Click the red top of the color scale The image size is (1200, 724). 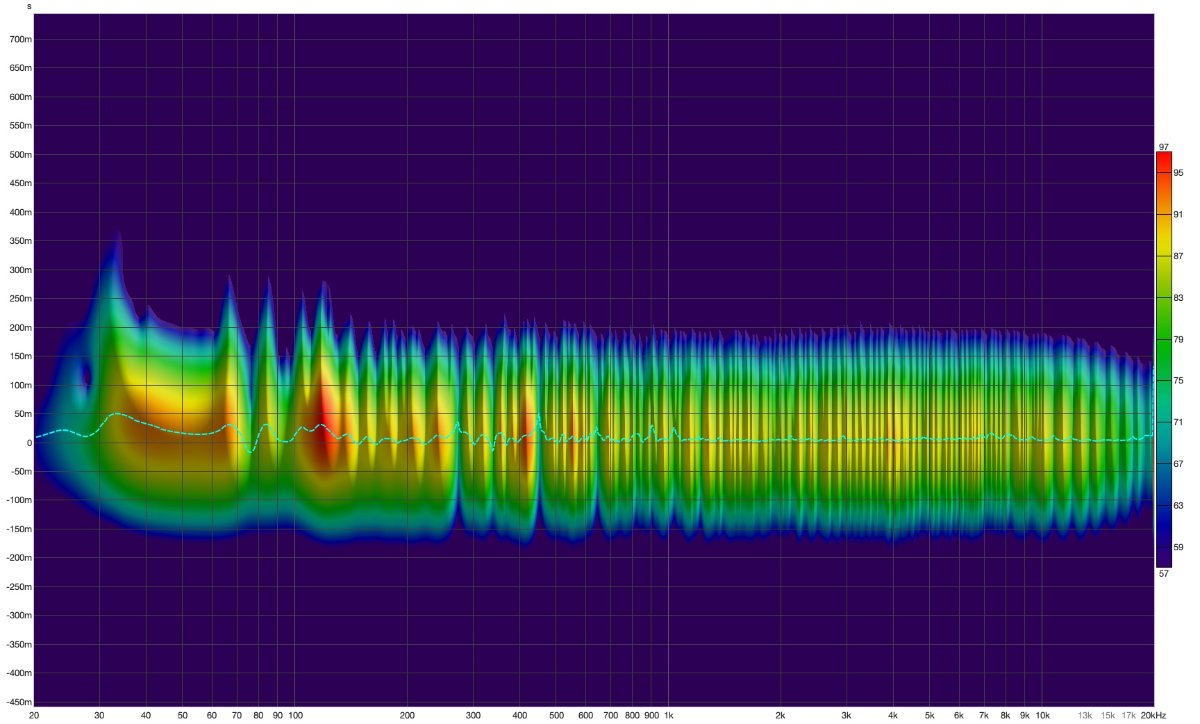pos(1163,156)
